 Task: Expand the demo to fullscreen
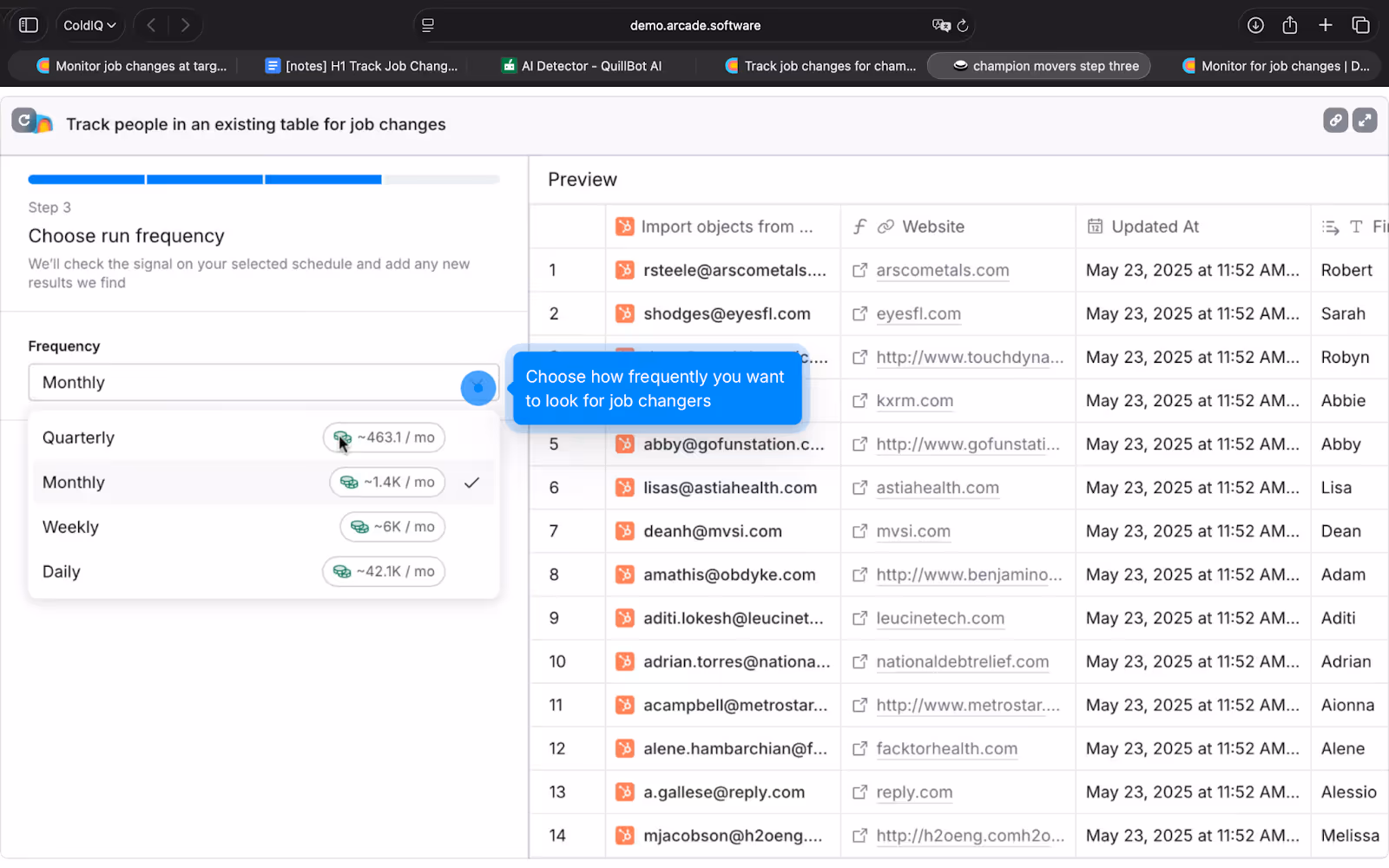1365,121
